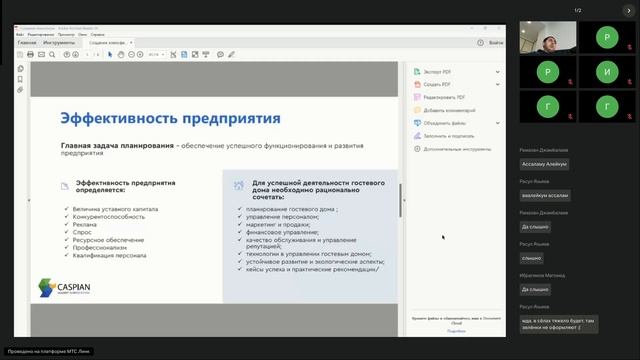Click bullet Конкурентоспособность on slide

click(x=109, y=217)
